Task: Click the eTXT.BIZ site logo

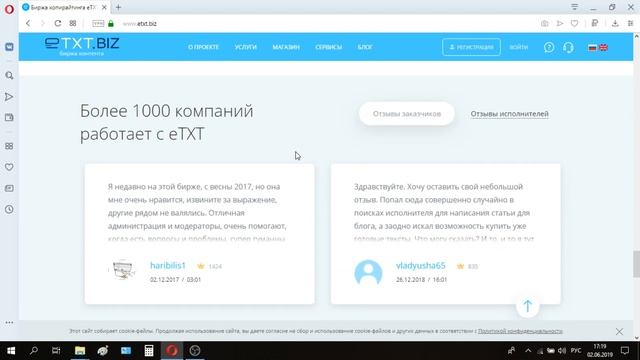Action: pyautogui.click(x=82, y=46)
